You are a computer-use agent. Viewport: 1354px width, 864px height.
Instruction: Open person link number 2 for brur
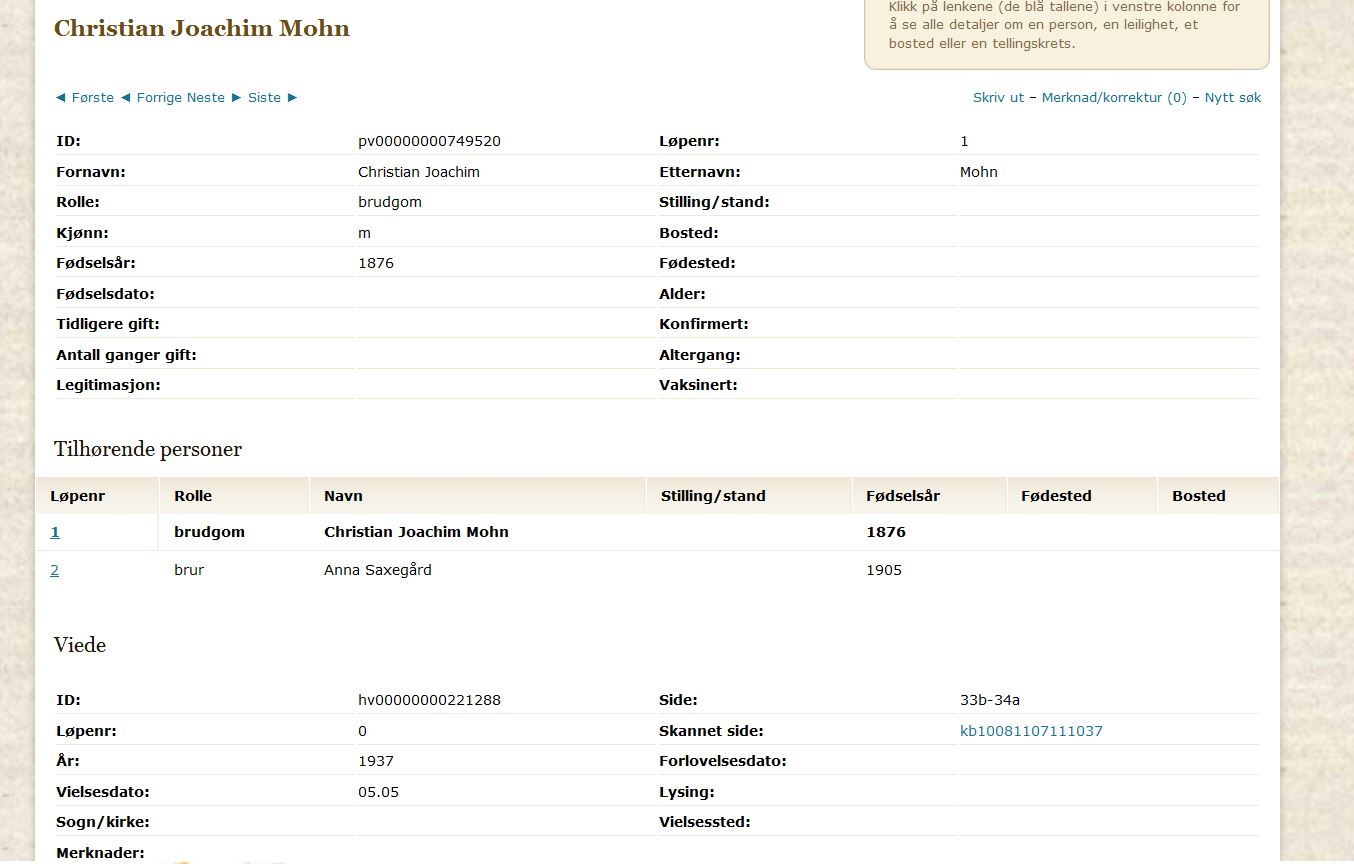tap(55, 571)
